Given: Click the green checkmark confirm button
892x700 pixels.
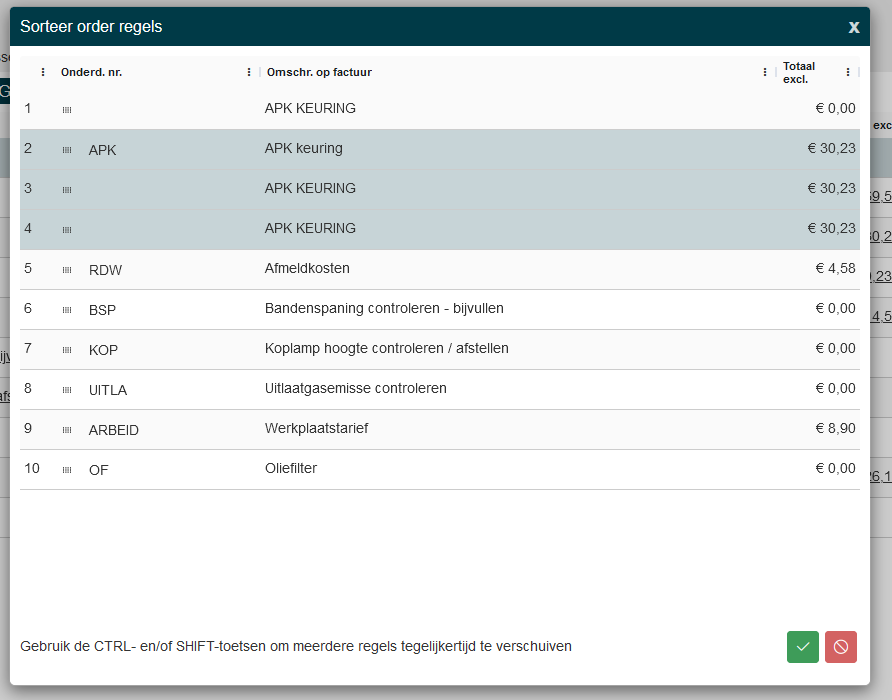Looking at the screenshot, I should (x=802, y=647).
